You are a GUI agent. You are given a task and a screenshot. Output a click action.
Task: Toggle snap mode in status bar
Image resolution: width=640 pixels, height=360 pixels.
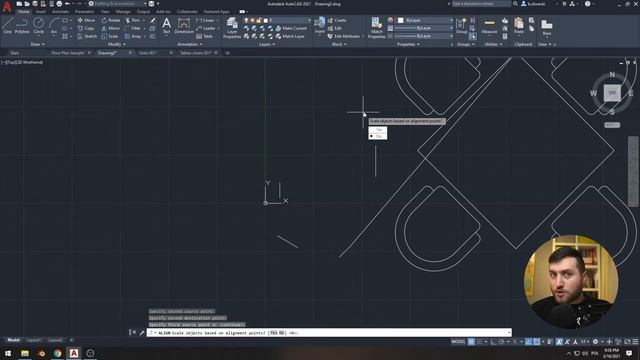[x=480, y=342]
